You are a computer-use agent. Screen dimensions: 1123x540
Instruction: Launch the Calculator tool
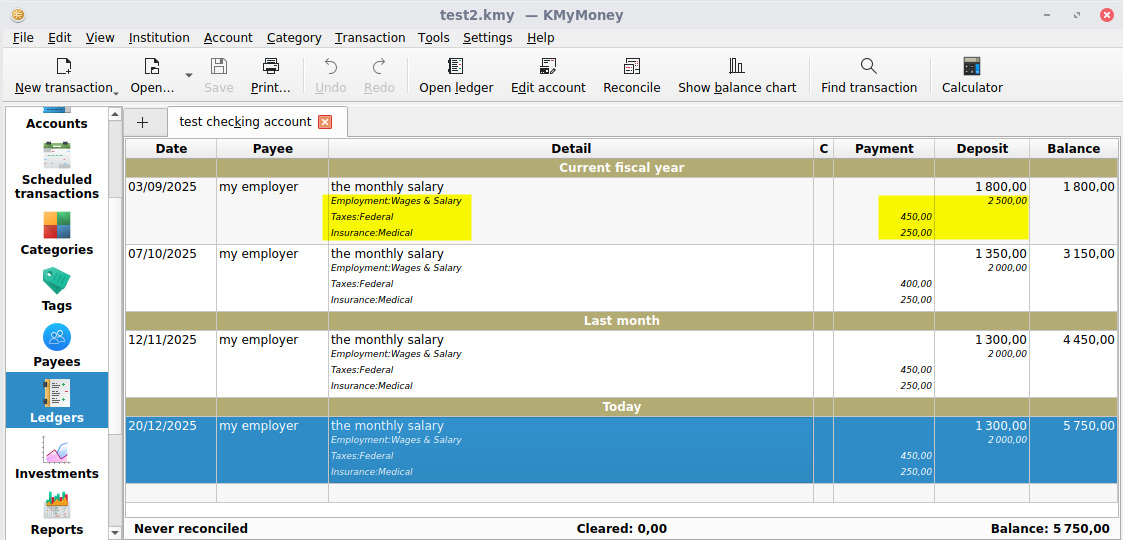click(971, 67)
